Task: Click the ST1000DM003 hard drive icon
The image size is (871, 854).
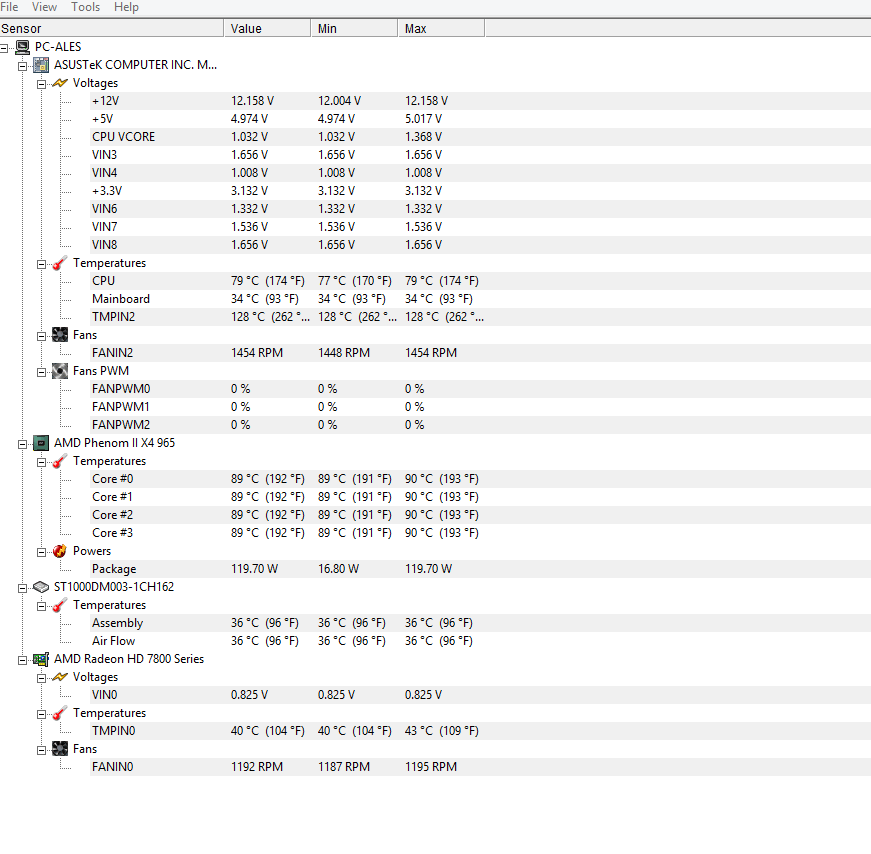Action: coord(41,587)
